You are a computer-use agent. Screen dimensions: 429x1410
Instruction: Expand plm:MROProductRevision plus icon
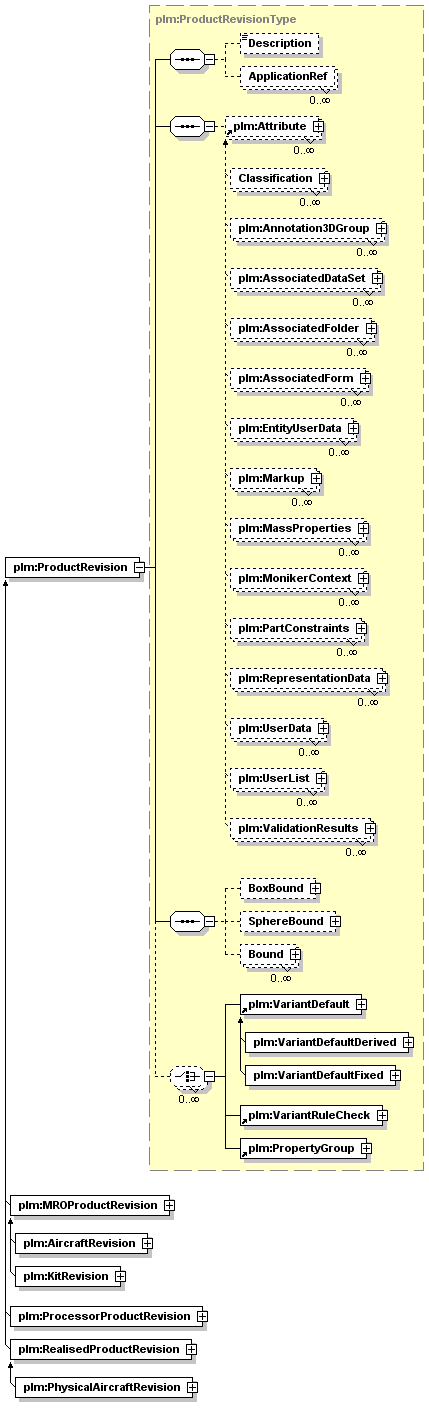[x=170, y=1205]
